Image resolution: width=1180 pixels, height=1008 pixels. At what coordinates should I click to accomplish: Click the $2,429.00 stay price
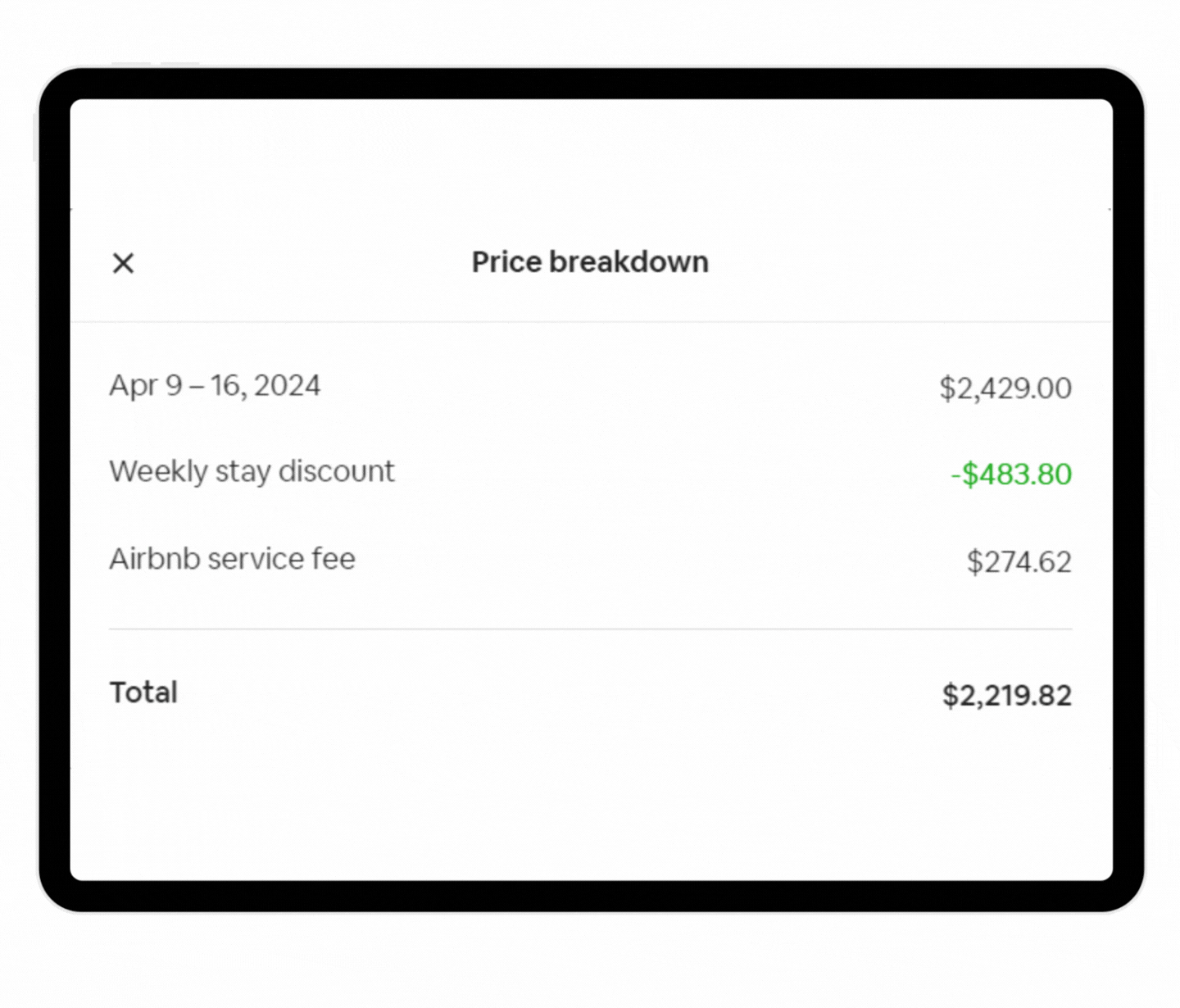1005,388
